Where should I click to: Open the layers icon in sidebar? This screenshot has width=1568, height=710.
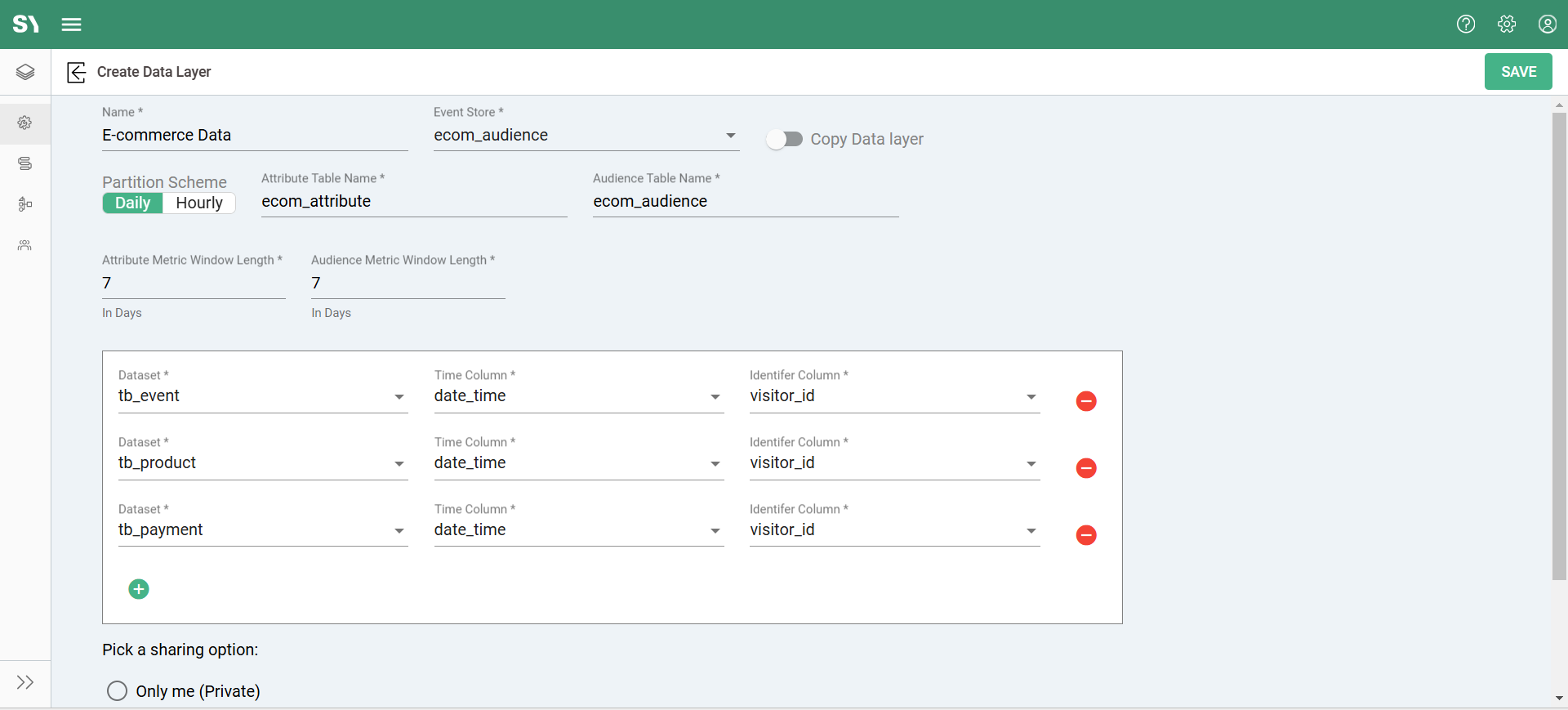click(x=25, y=72)
